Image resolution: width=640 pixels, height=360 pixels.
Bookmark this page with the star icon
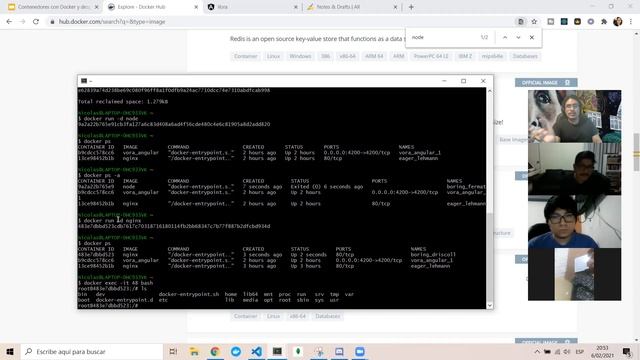click(x=534, y=22)
